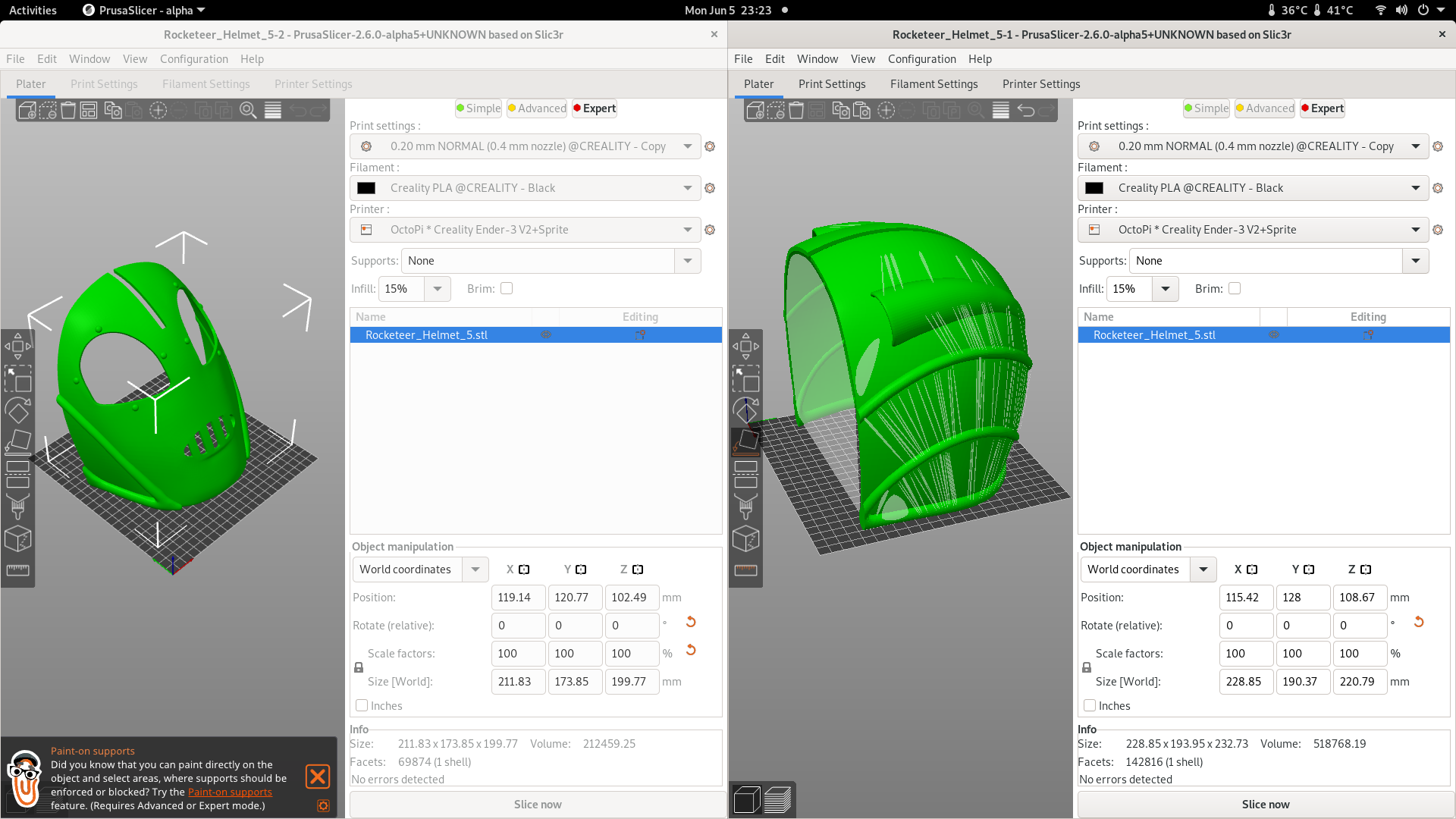Screen dimensions: 1456x819
Task: Switch to Print Settings tab in right window
Action: click(x=832, y=84)
